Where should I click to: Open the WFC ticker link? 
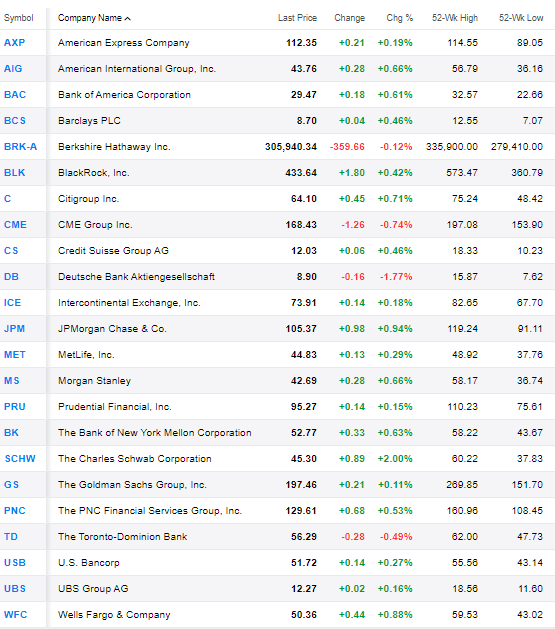click(16, 615)
